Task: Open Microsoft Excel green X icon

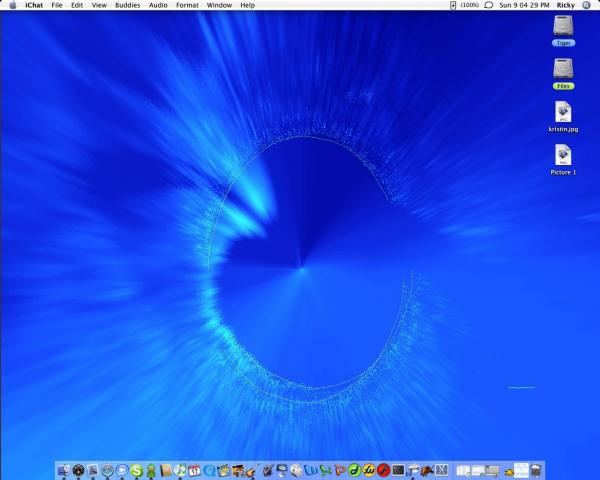Action: coord(325,470)
